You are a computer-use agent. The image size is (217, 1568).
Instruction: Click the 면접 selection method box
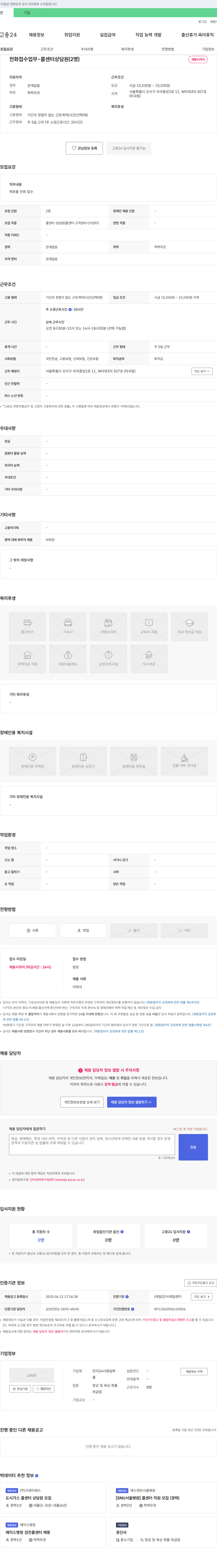[x=83, y=930]
